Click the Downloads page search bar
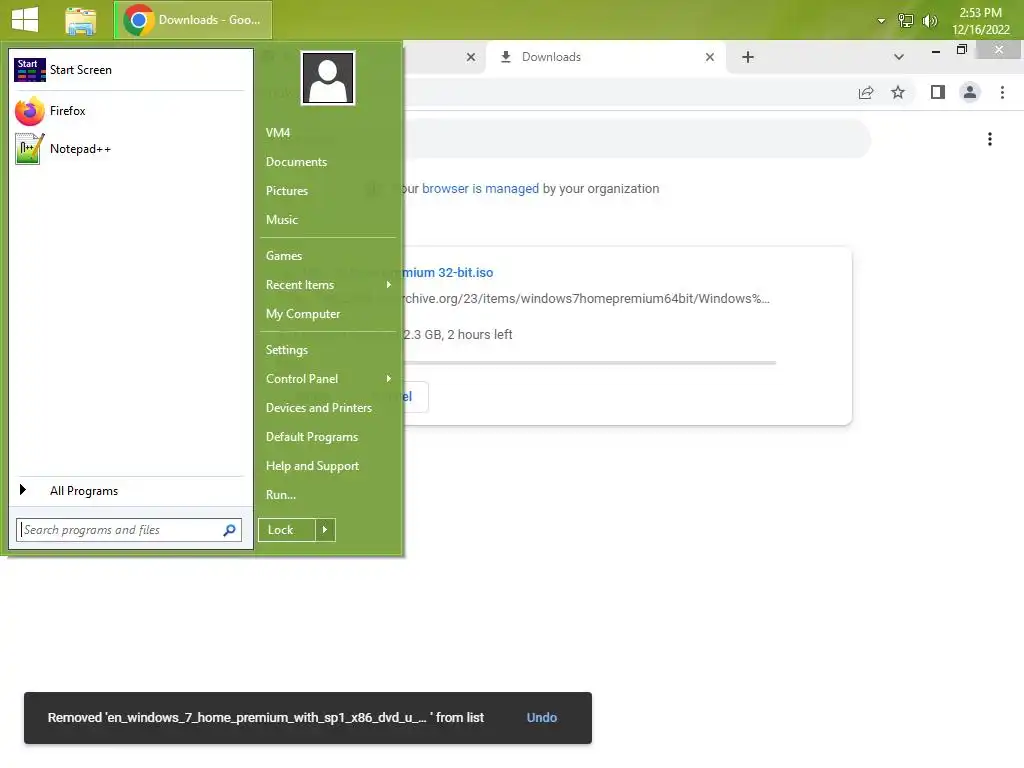This screenshot has height=768, width=1024. click(637, 139)
